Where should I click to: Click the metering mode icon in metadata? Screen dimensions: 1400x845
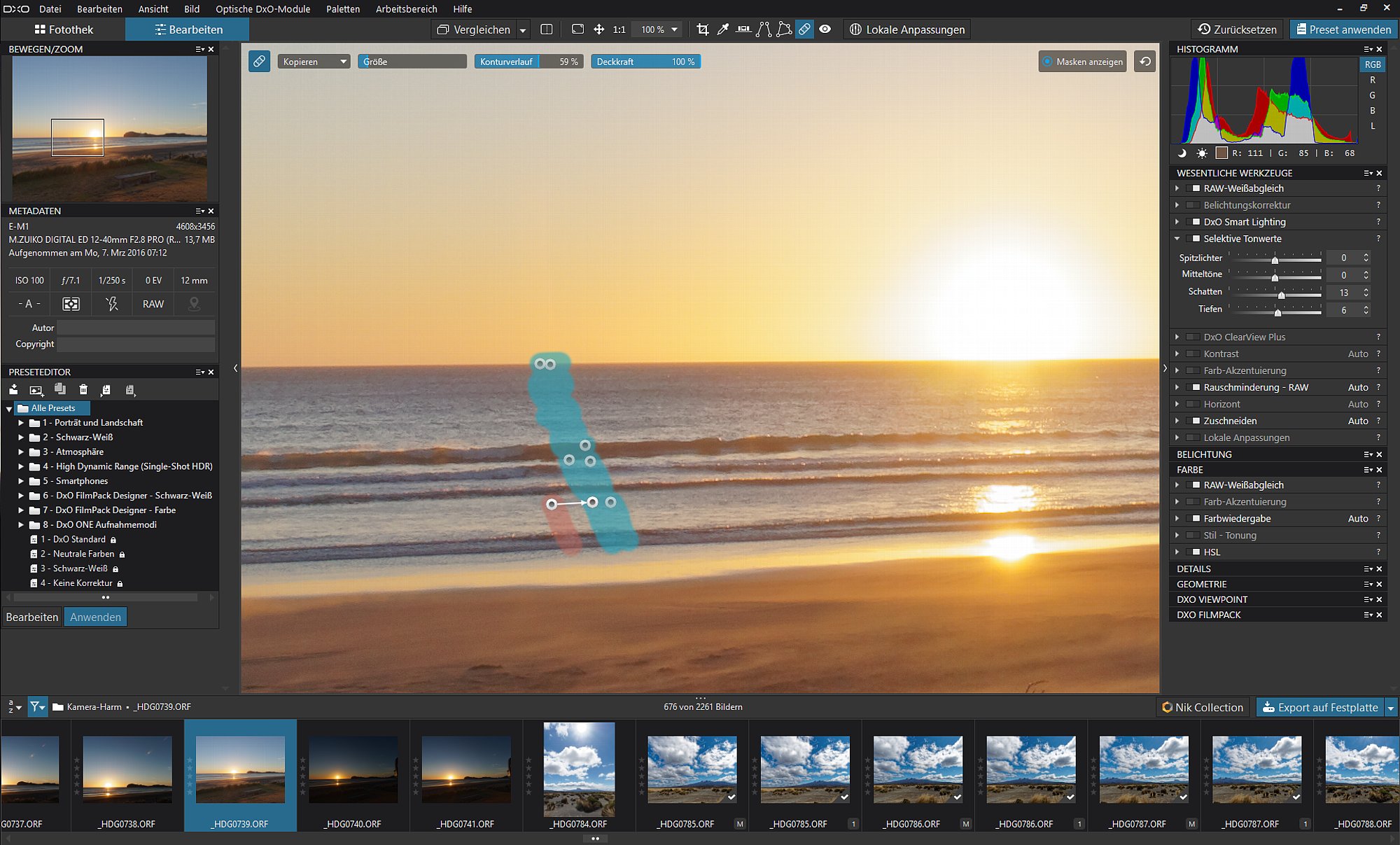click(71, 304)
